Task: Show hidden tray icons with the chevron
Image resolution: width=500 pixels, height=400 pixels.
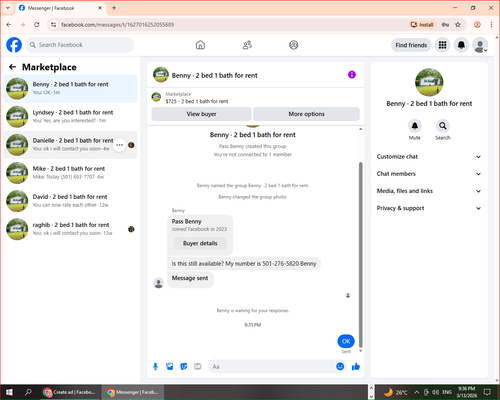Action: point(417,392)
